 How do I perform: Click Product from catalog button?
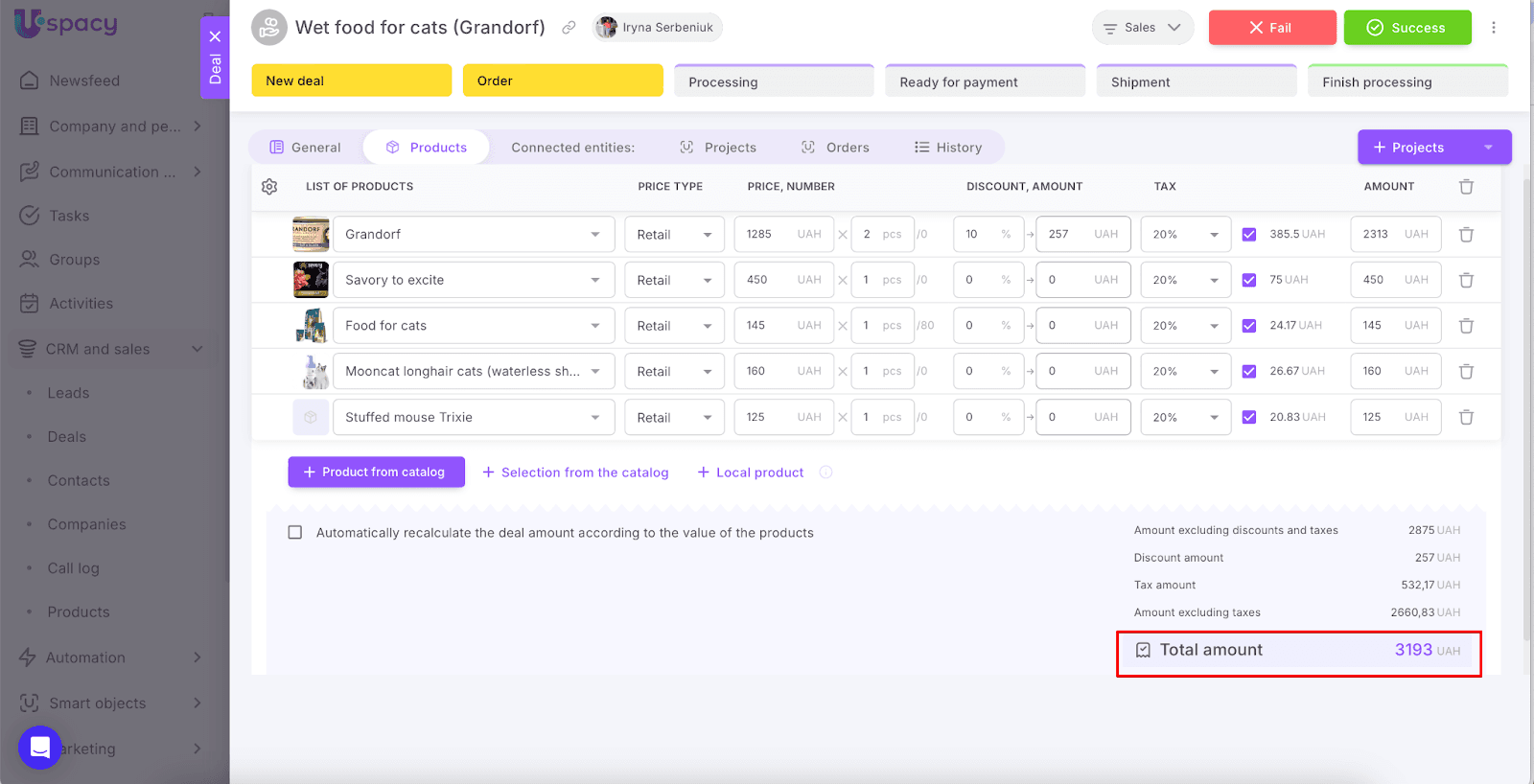point(376,473)
